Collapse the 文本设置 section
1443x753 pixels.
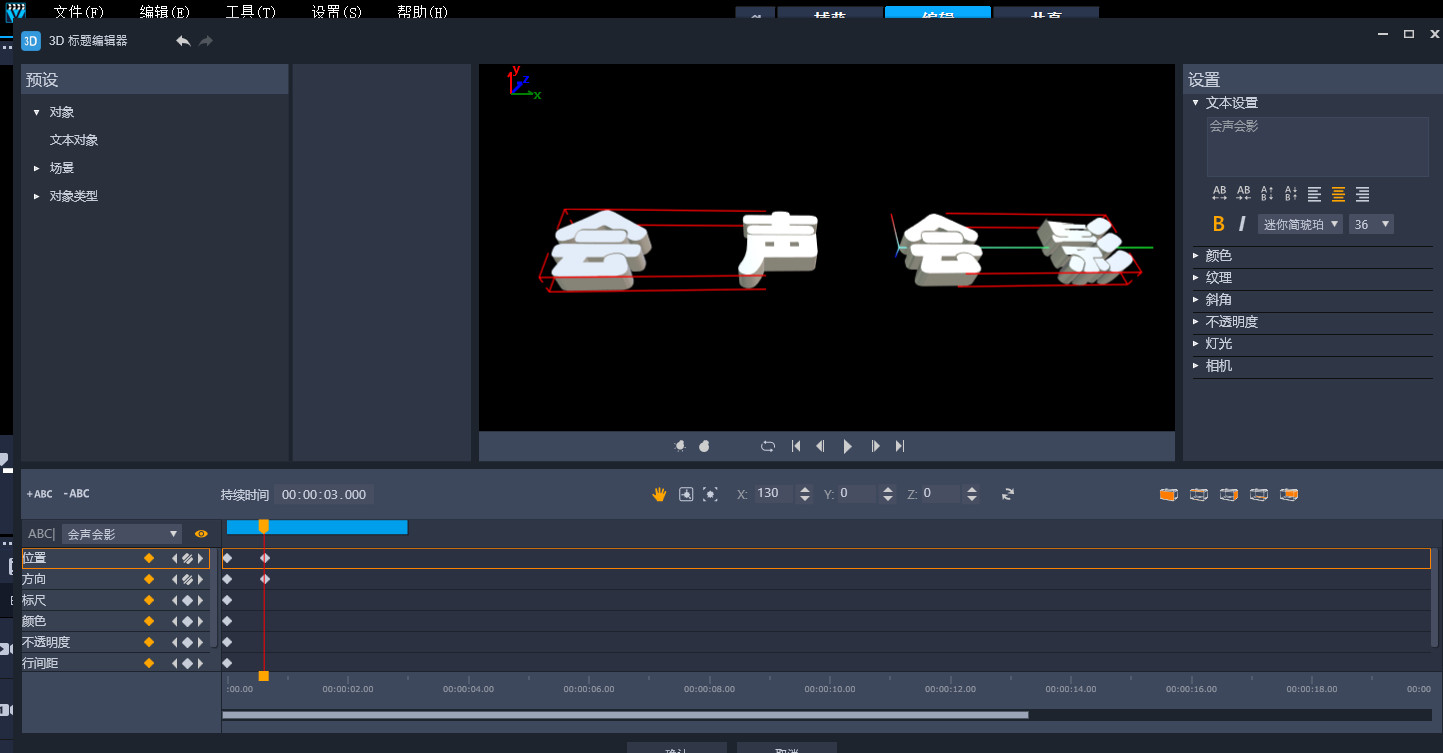[x=1195, y=102]
